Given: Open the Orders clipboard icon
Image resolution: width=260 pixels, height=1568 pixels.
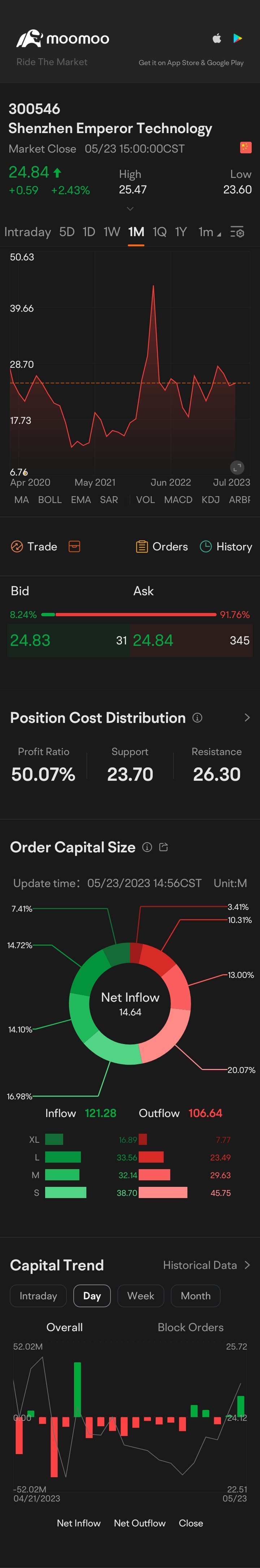Looking at the screenshot, I should click(142, 547).
